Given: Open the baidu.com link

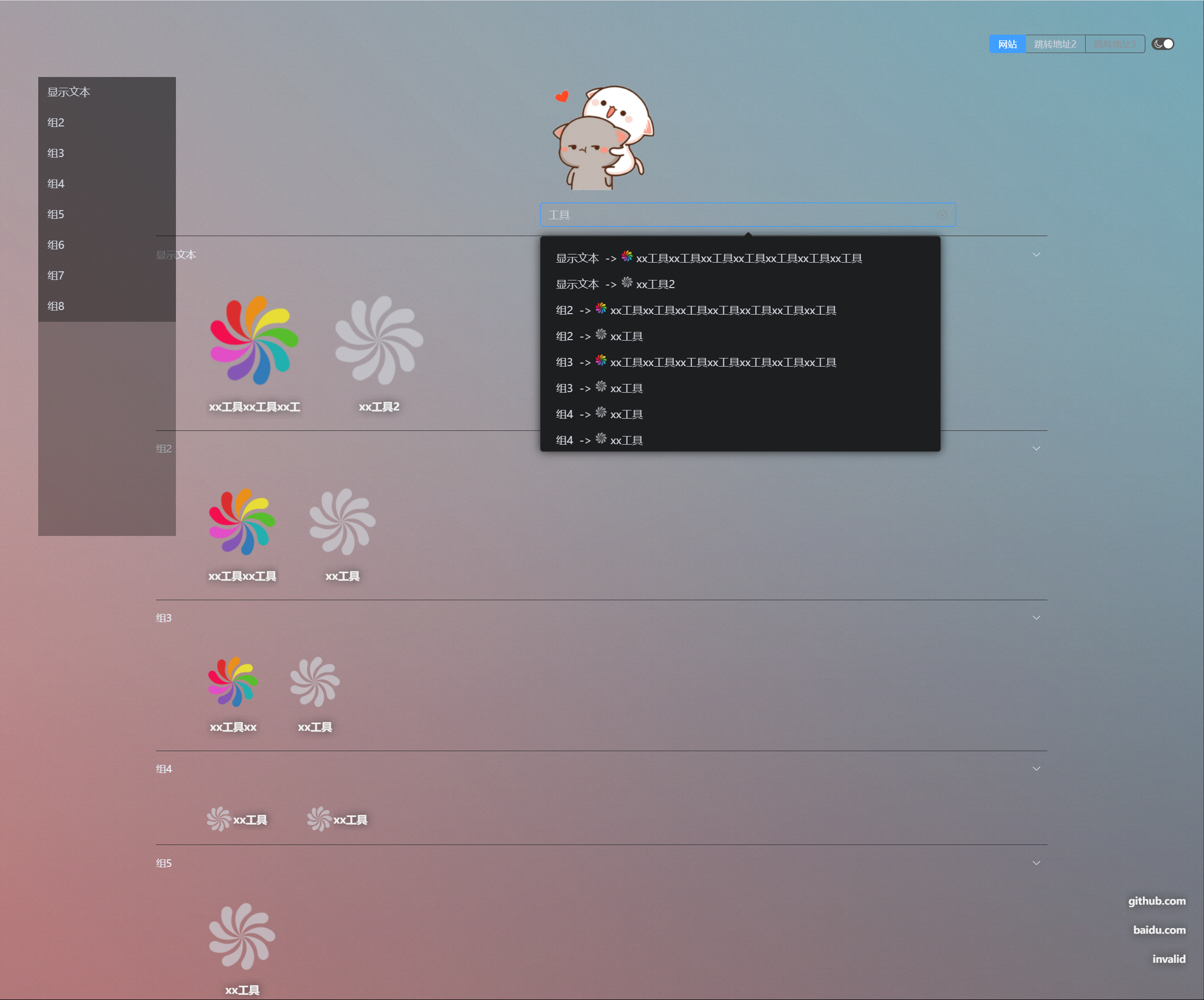Looking at the screenshot, I should coord(1159,930).
